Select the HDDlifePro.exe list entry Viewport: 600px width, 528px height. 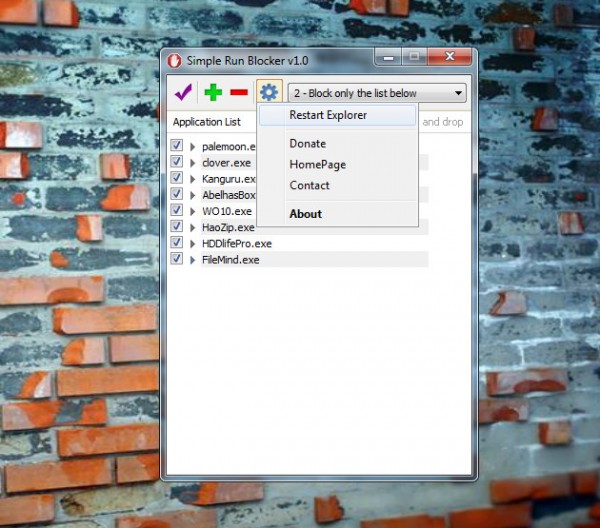(237, 244)
